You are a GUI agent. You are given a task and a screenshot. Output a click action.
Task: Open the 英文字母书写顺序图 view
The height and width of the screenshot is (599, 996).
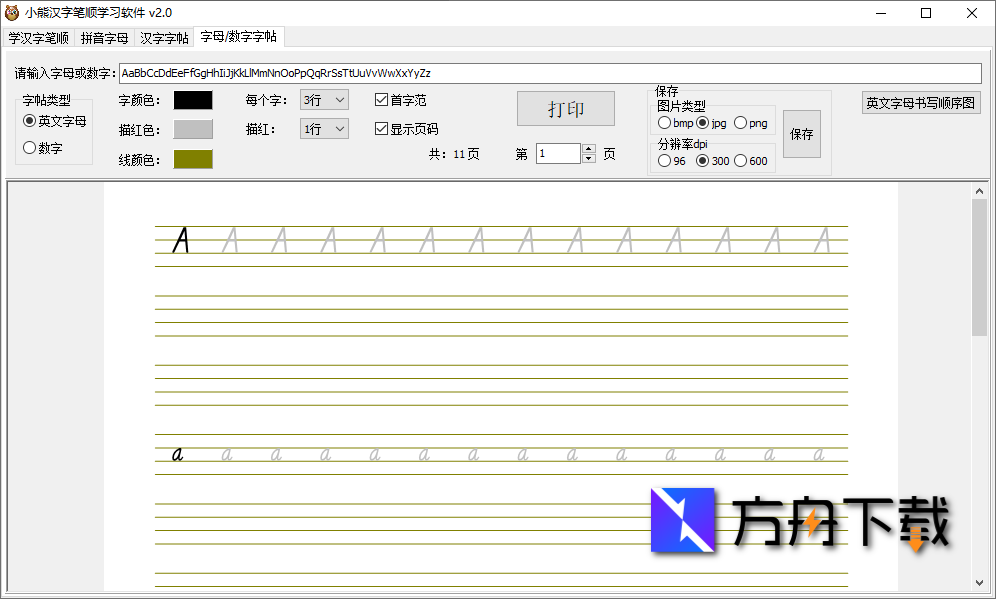click(x=921, y=102)
